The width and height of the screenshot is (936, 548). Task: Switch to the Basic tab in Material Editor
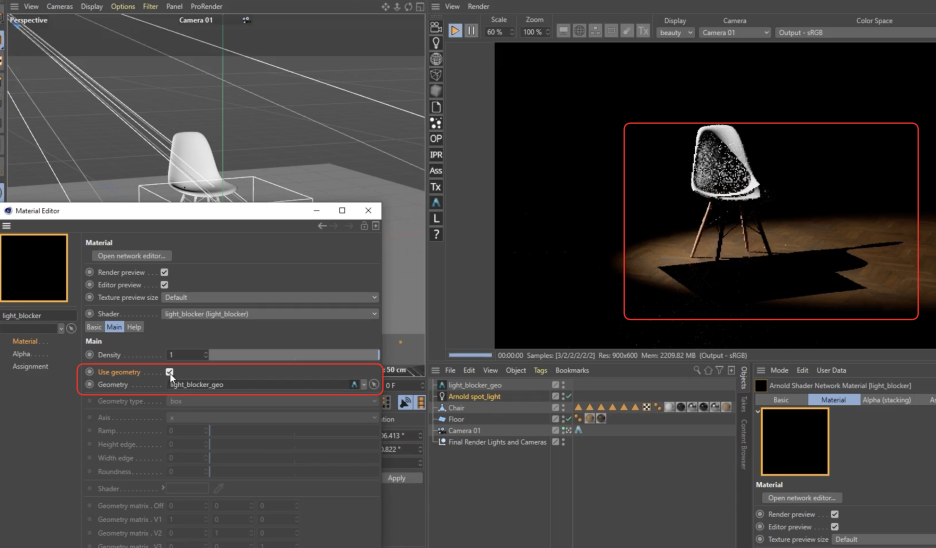tap(94, 327)
